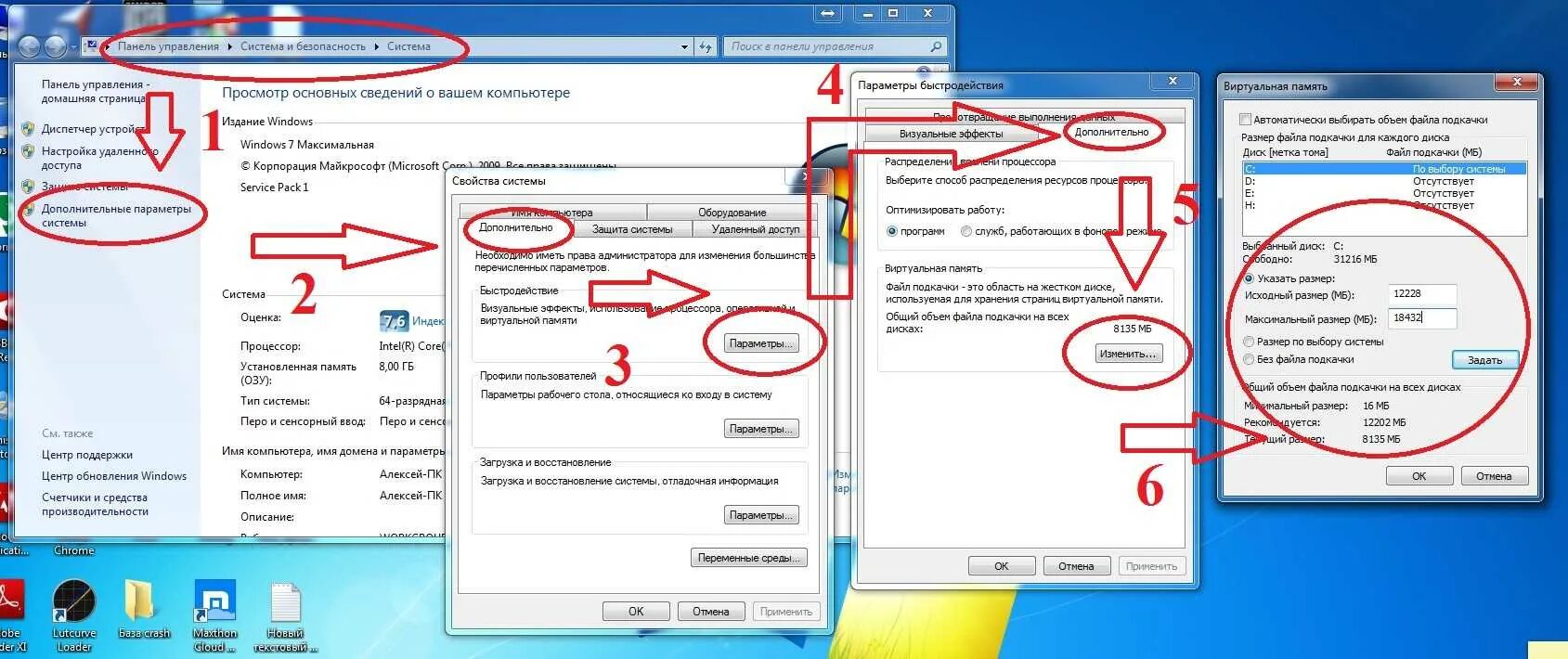Open the Предотвращение выполнения данных tab
The width and height of the screenshot is (1568, 659).
pos(1025,117)
